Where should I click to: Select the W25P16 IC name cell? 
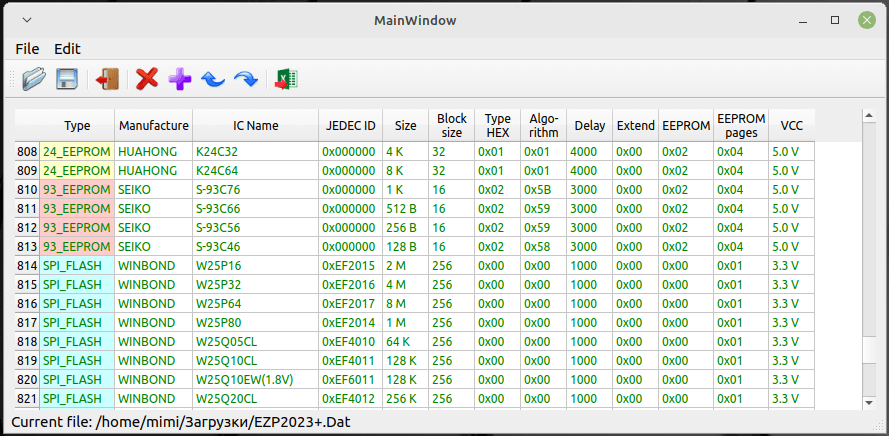click(256, 266)
